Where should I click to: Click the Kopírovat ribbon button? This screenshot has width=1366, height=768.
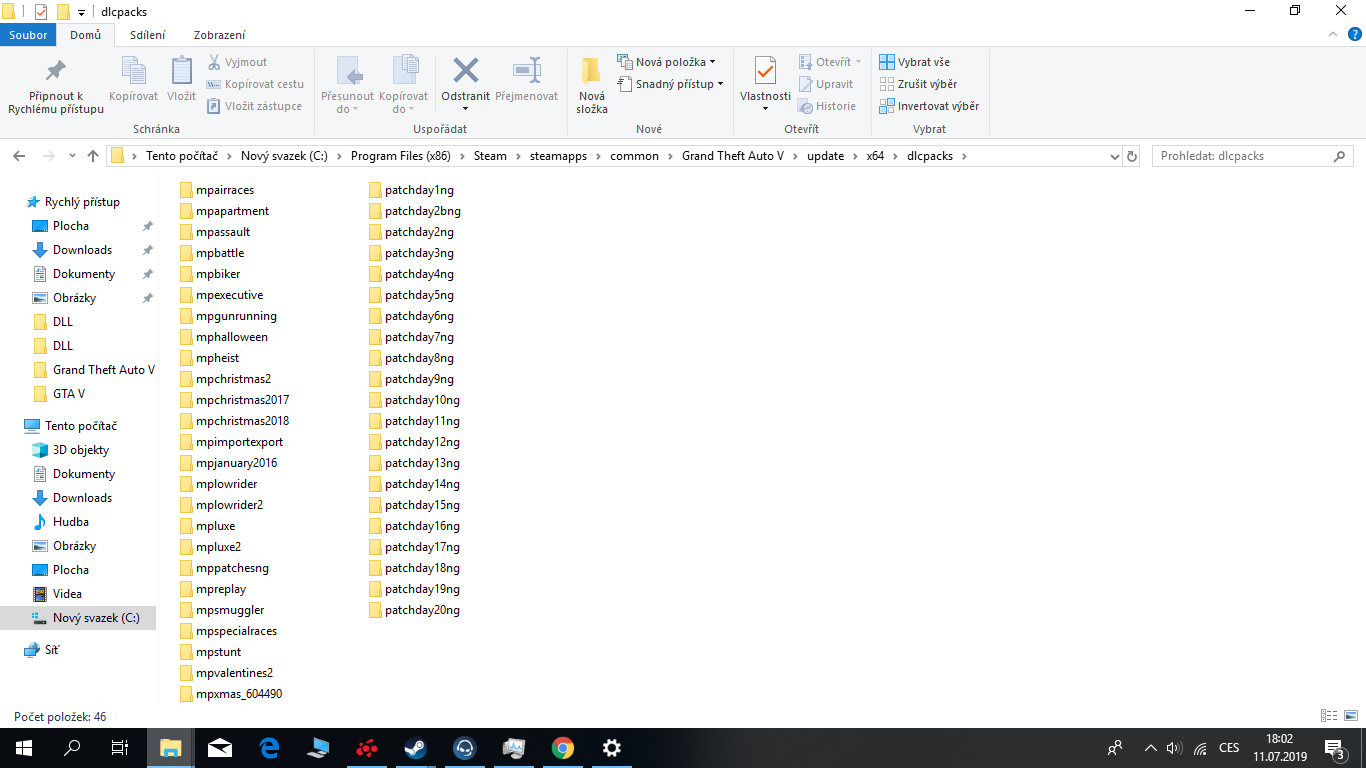pyautogui.click(x=133, y=79)
